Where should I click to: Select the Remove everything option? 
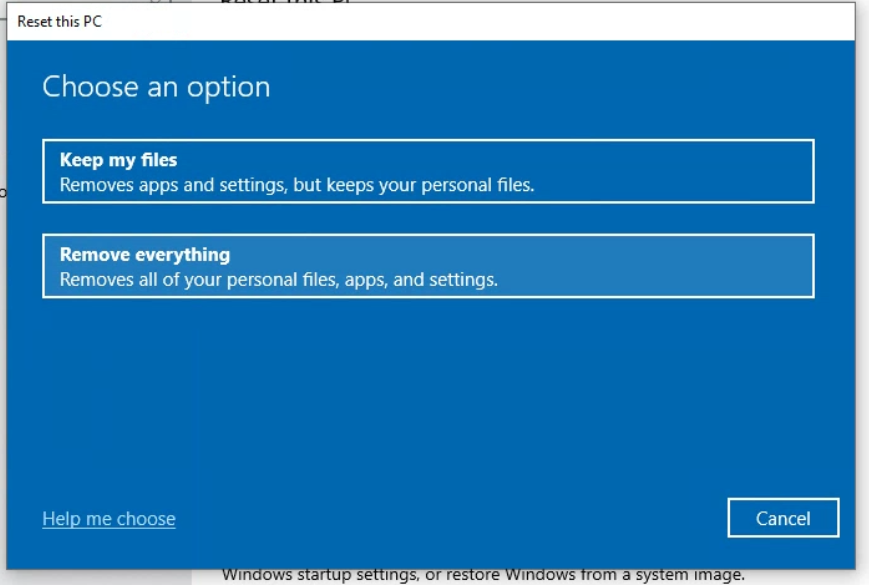coord(428,266)
